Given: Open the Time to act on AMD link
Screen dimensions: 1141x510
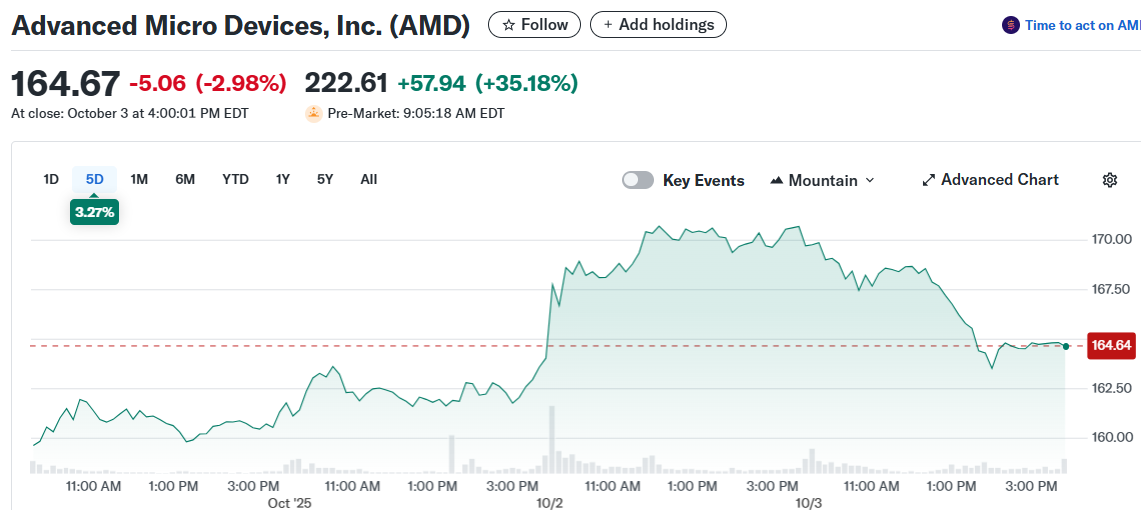Looking at the screenshot, I should [x=1082, y=25].
